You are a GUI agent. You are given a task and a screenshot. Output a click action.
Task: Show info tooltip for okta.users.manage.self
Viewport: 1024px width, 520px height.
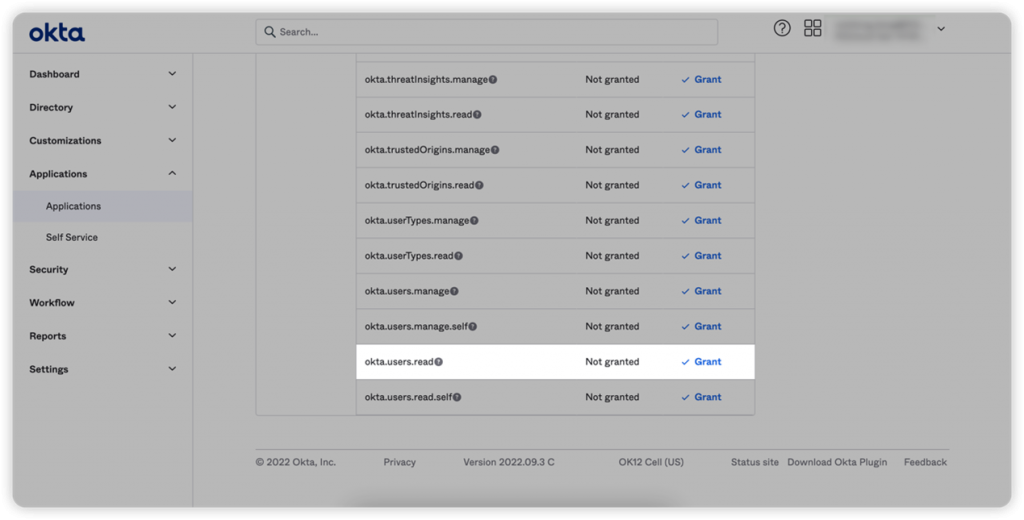coord(472,327)
